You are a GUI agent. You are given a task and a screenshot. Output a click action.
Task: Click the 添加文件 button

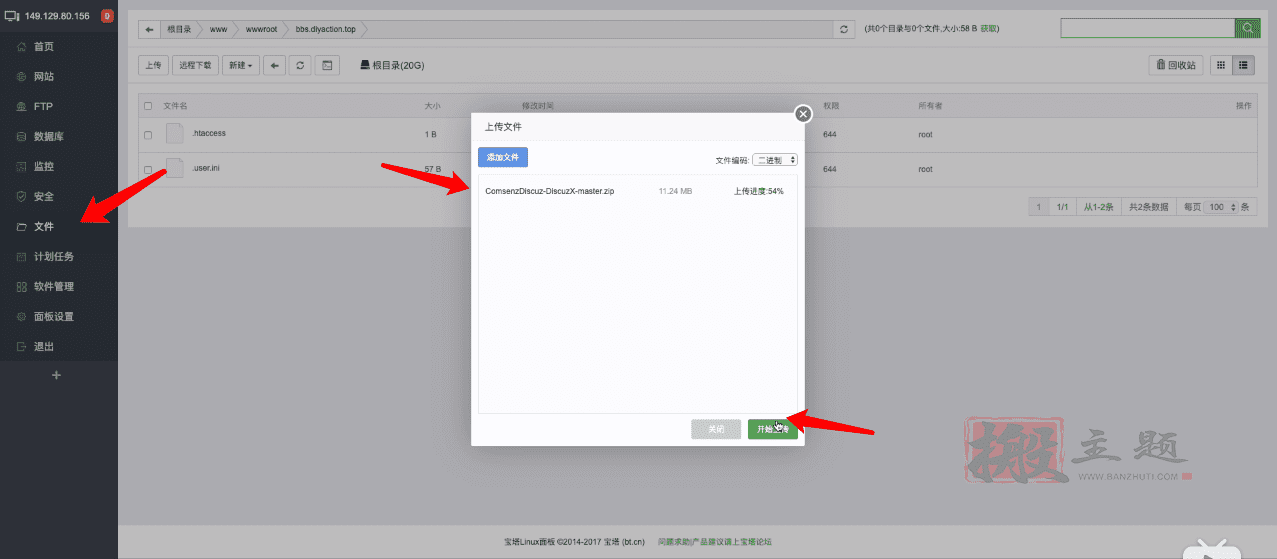coord(503,158)
